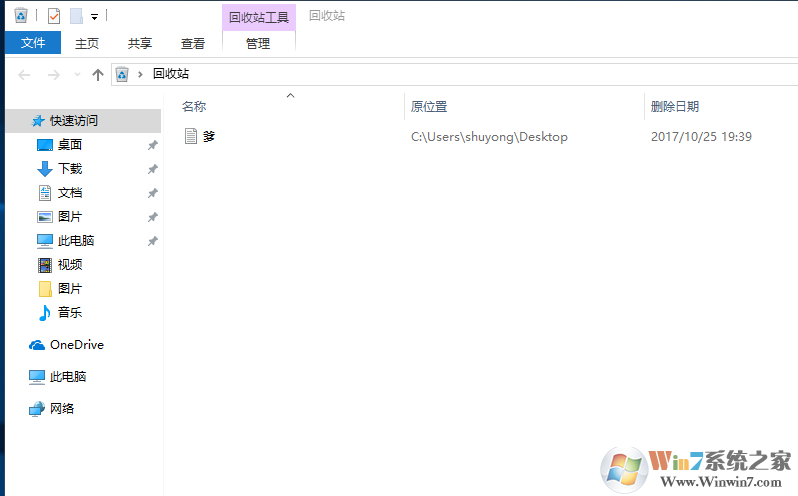
Task: Click the text file icon of 爹
Action: pos(191,136)
